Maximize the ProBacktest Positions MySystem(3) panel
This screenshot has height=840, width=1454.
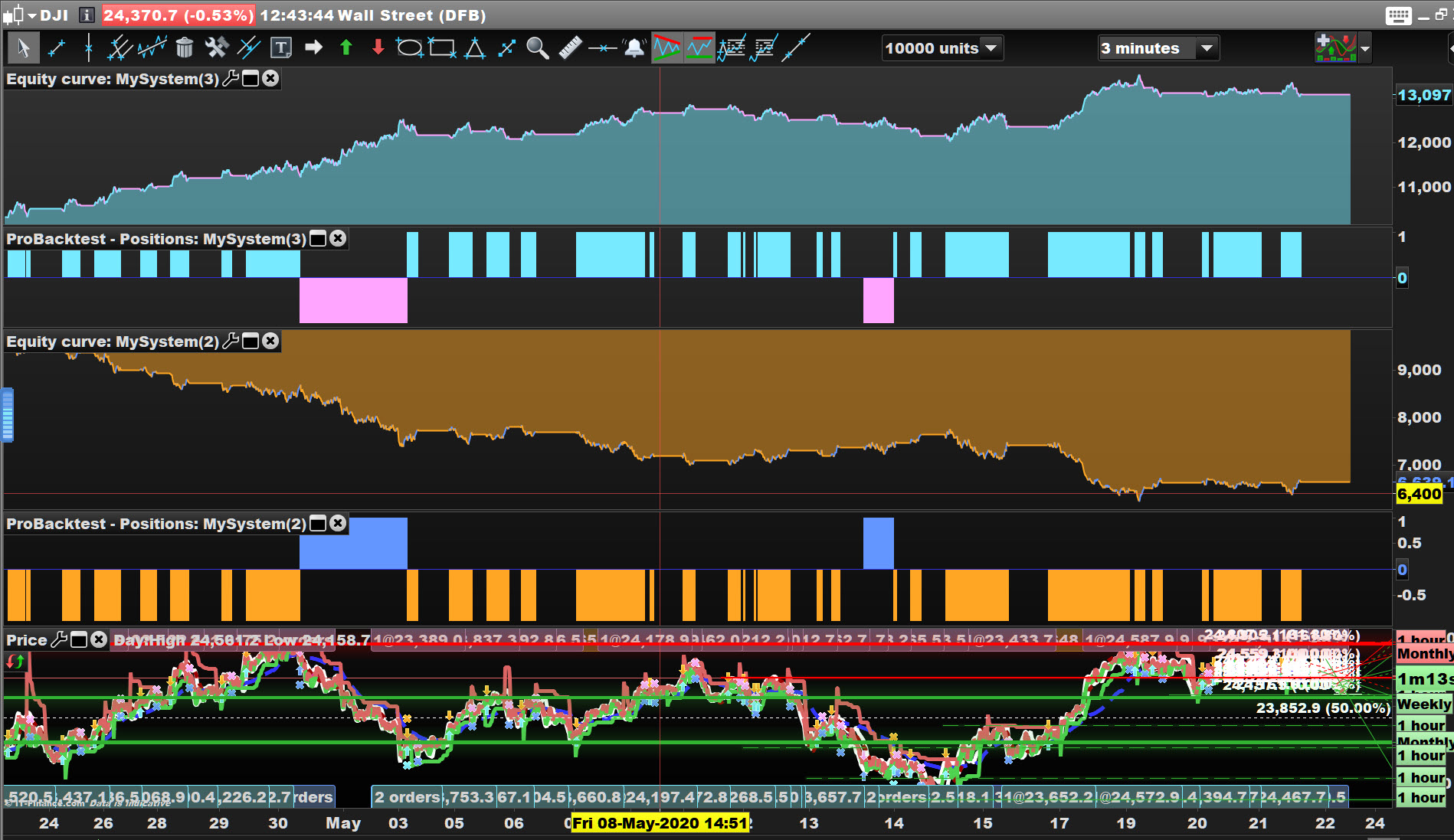coord(318,239)
